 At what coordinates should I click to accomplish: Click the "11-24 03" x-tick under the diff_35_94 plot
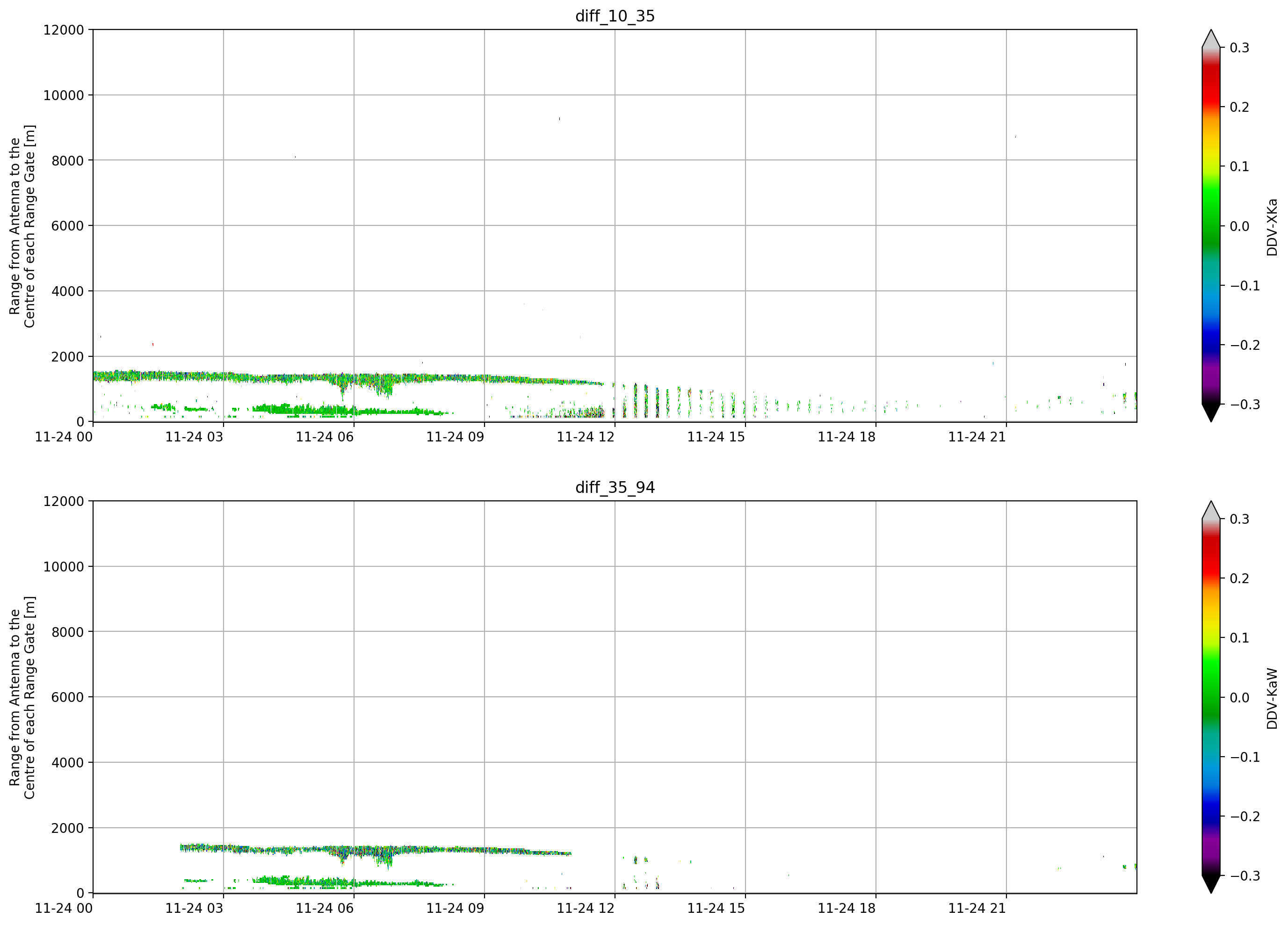194,908
